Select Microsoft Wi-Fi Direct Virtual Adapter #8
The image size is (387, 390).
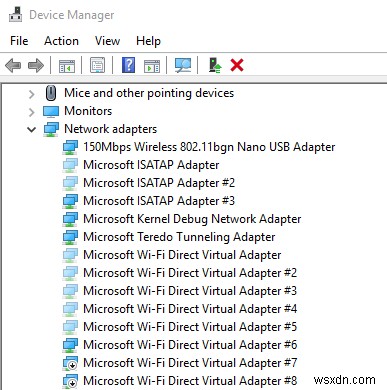click(190, 381)
